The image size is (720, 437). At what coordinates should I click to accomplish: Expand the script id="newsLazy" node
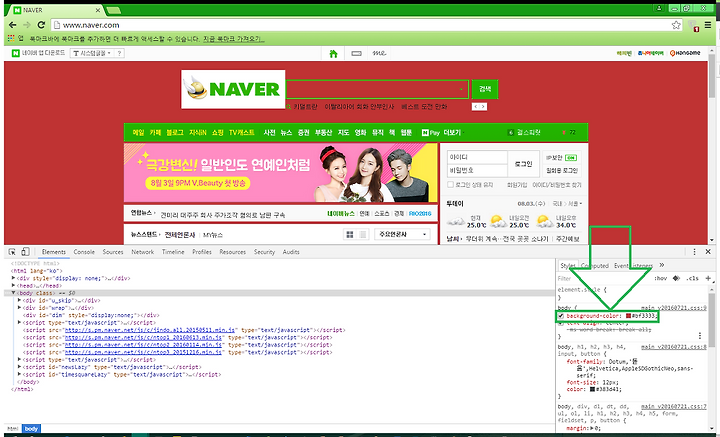(19, 367)
